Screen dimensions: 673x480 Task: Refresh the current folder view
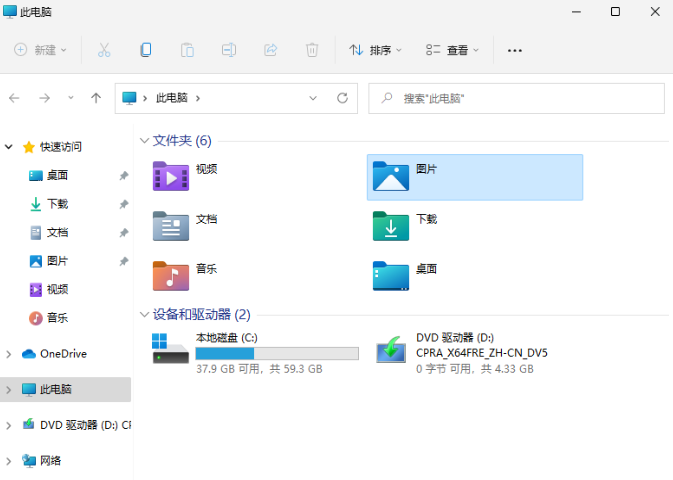(342, 98)
